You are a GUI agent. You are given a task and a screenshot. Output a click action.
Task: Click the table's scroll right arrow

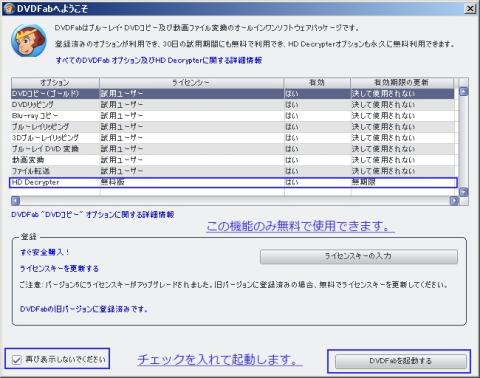point(454,201)
